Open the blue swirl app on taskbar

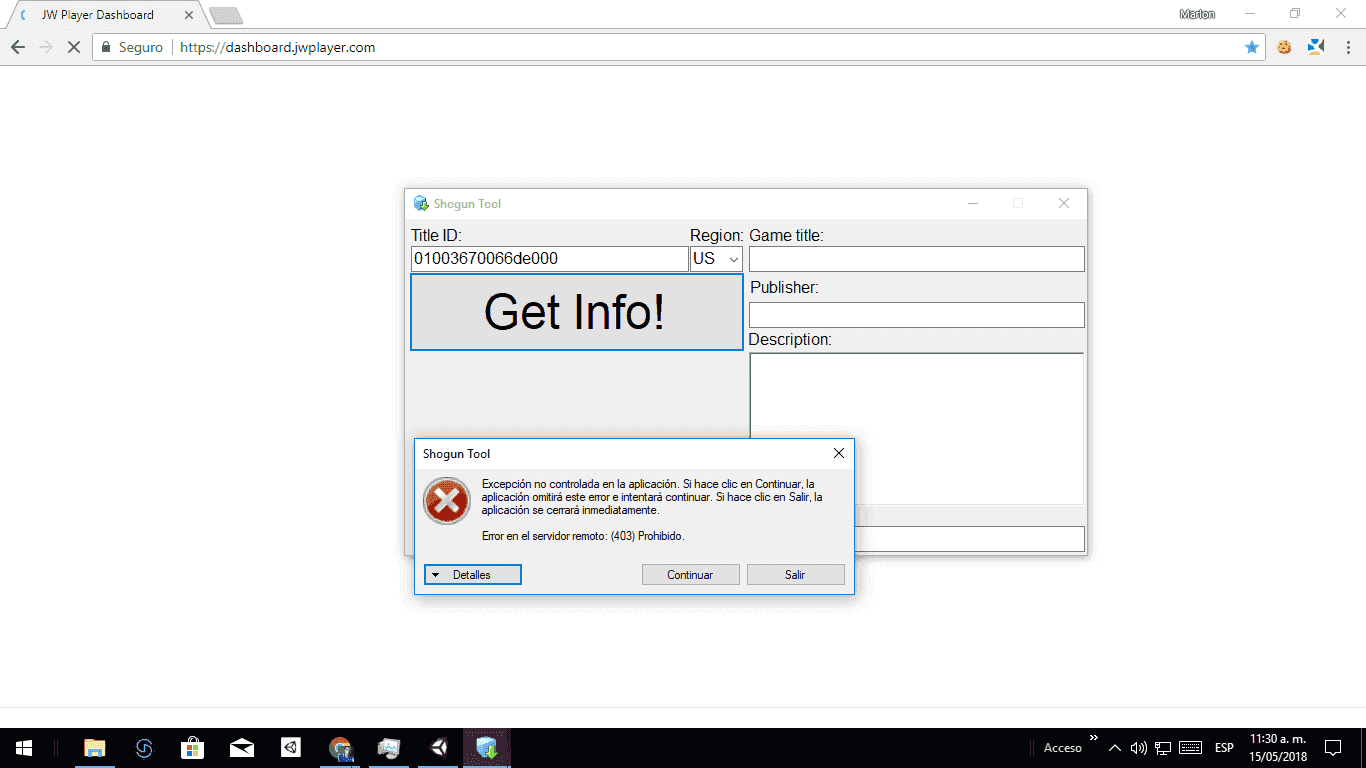[x=144, y=747]
